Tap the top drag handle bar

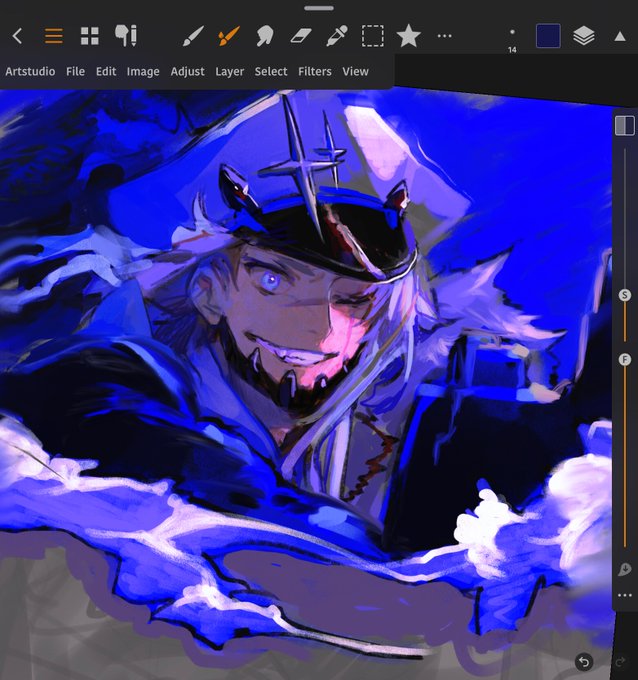tap(319, 8)
